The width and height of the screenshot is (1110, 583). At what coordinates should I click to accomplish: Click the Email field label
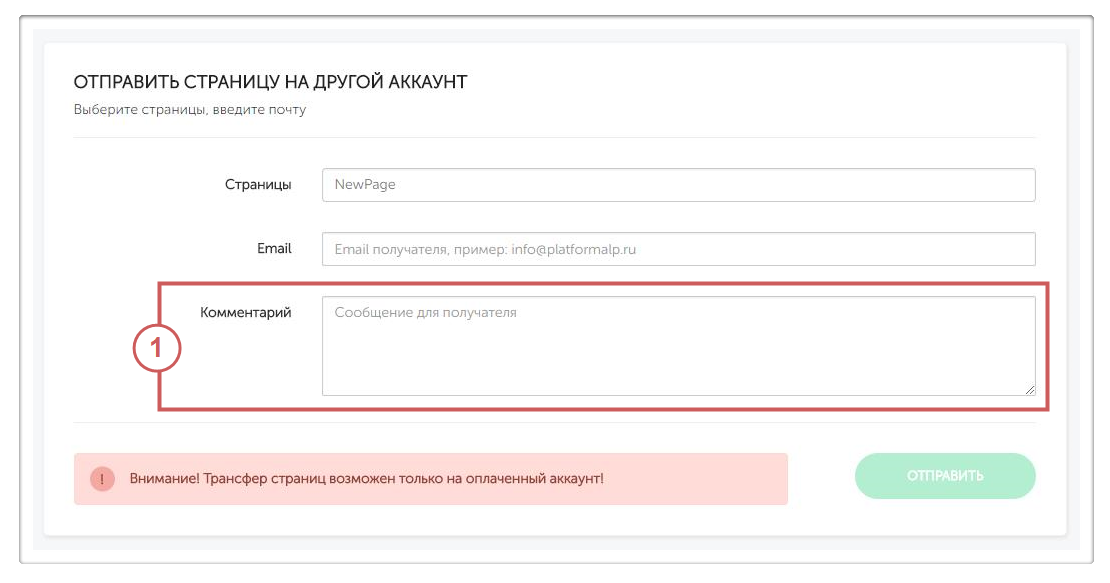click(274, 248)
